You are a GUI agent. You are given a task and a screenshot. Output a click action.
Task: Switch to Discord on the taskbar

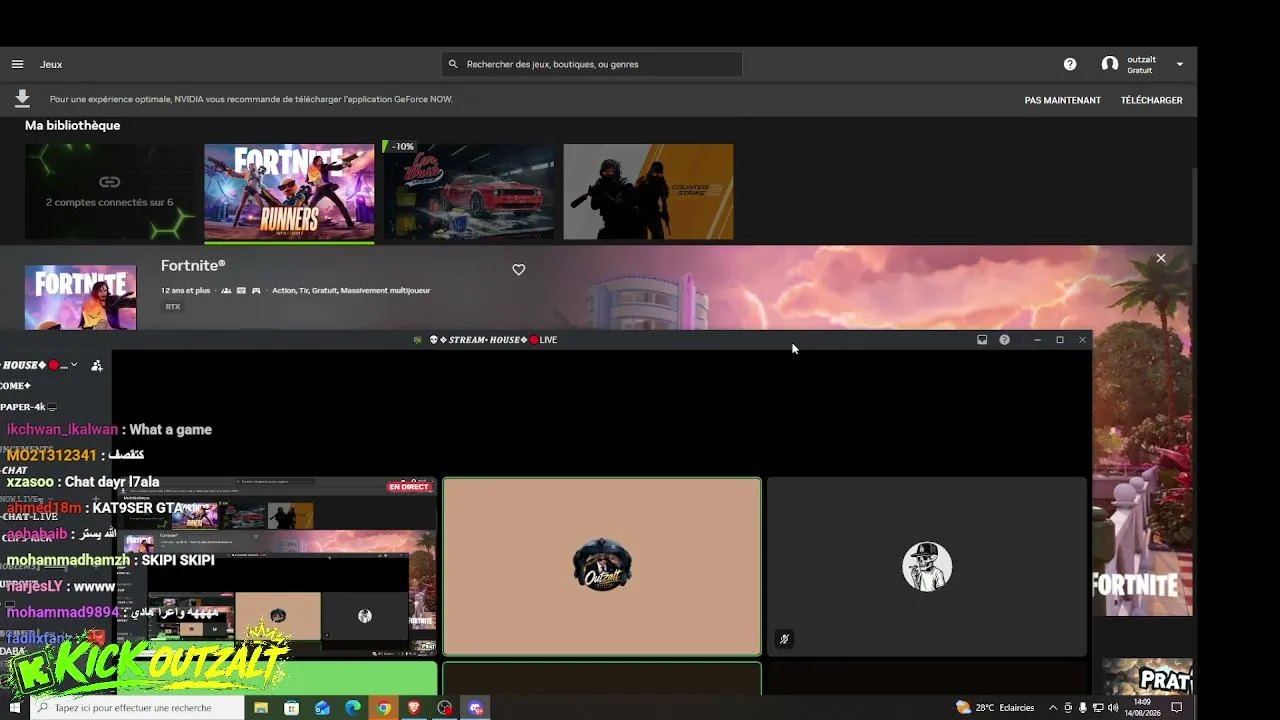[476, 708]
